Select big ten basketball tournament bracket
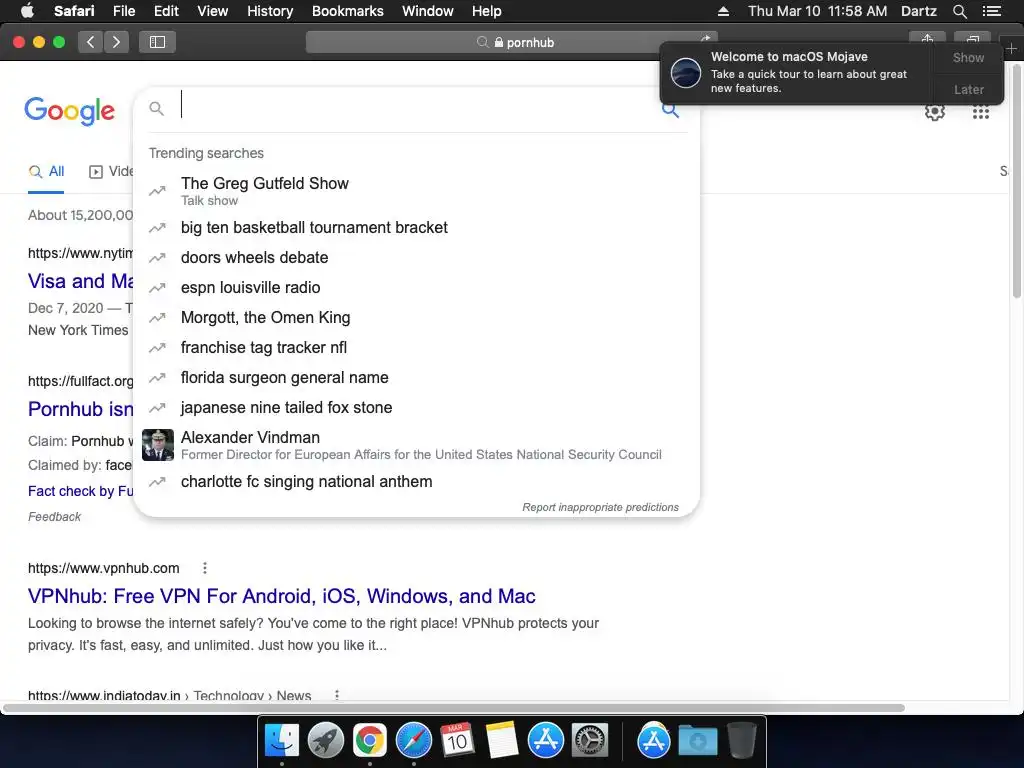 [x=416, y=227]
